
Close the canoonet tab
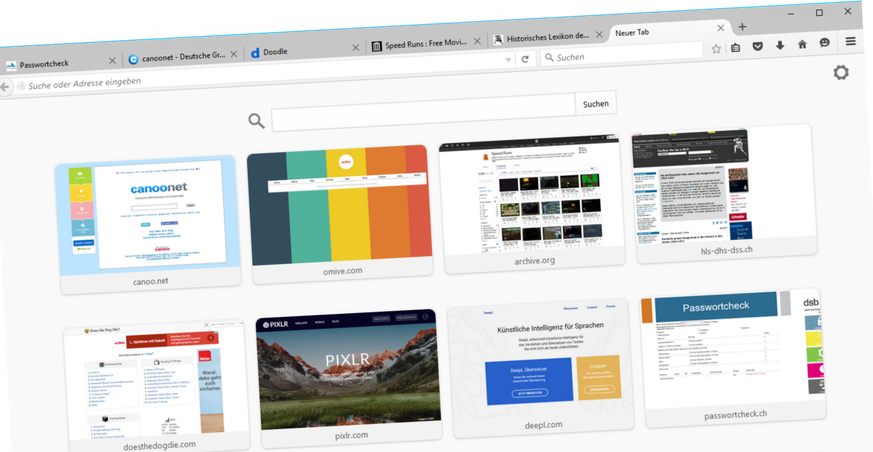pos(233,54)
